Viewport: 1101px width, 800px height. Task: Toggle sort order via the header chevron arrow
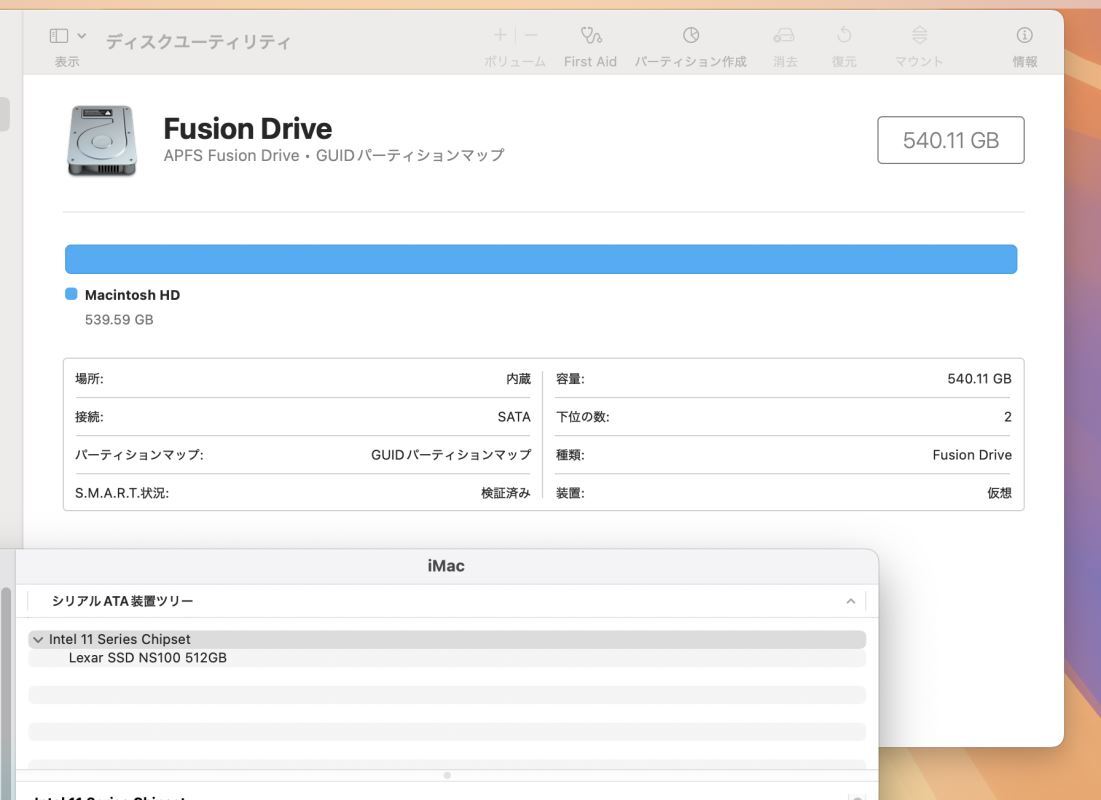(850, 601)
